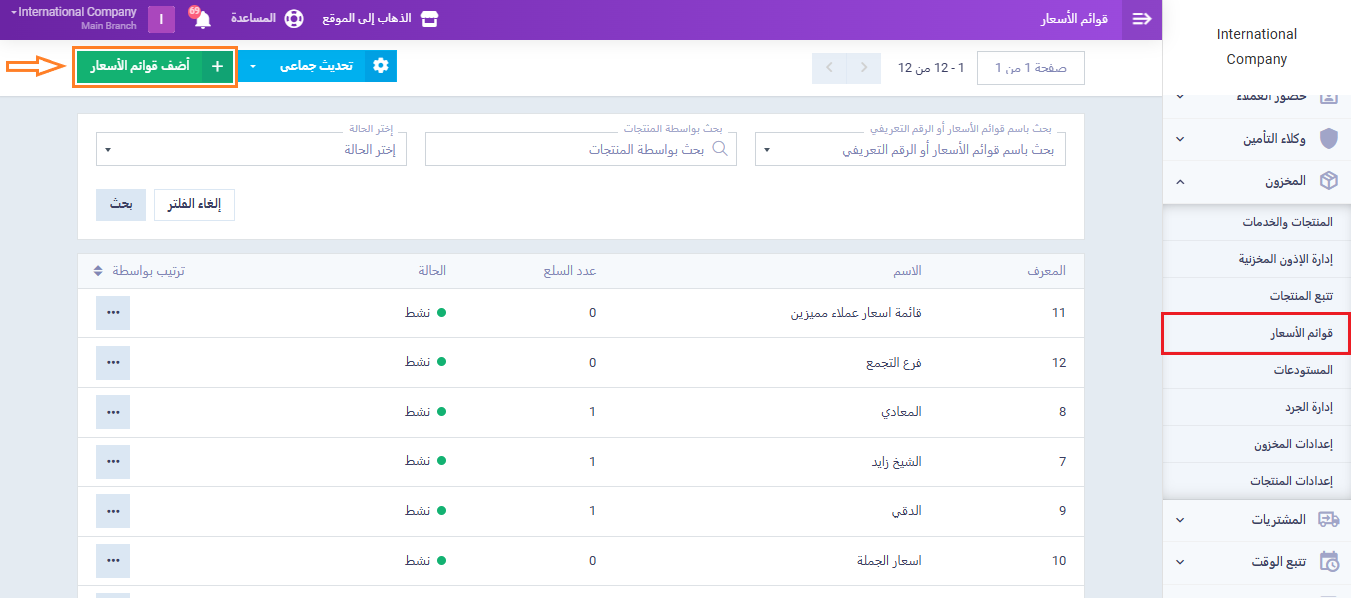Image resolution: width=1351 pixels, height=598 pixels.
Task: Expand the bulk update dropdown arrow
Action: click(x=253, y=66)
